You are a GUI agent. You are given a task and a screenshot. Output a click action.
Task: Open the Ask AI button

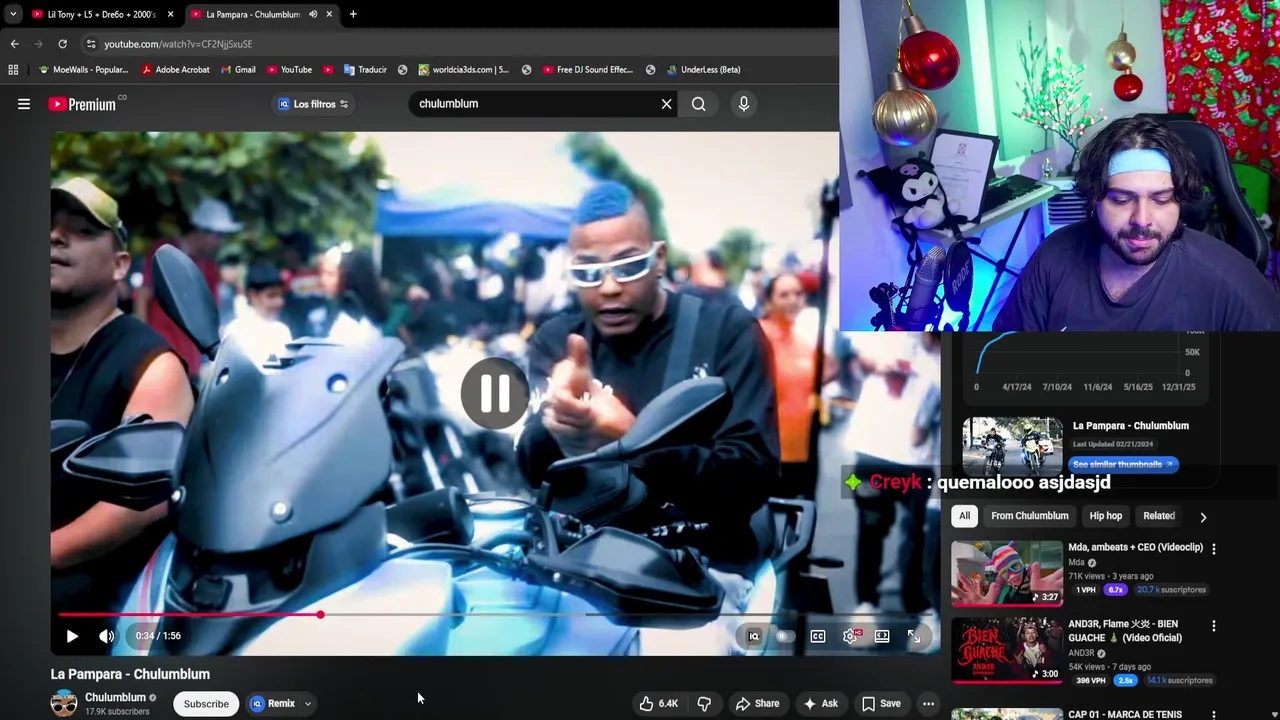pos(820,704)
